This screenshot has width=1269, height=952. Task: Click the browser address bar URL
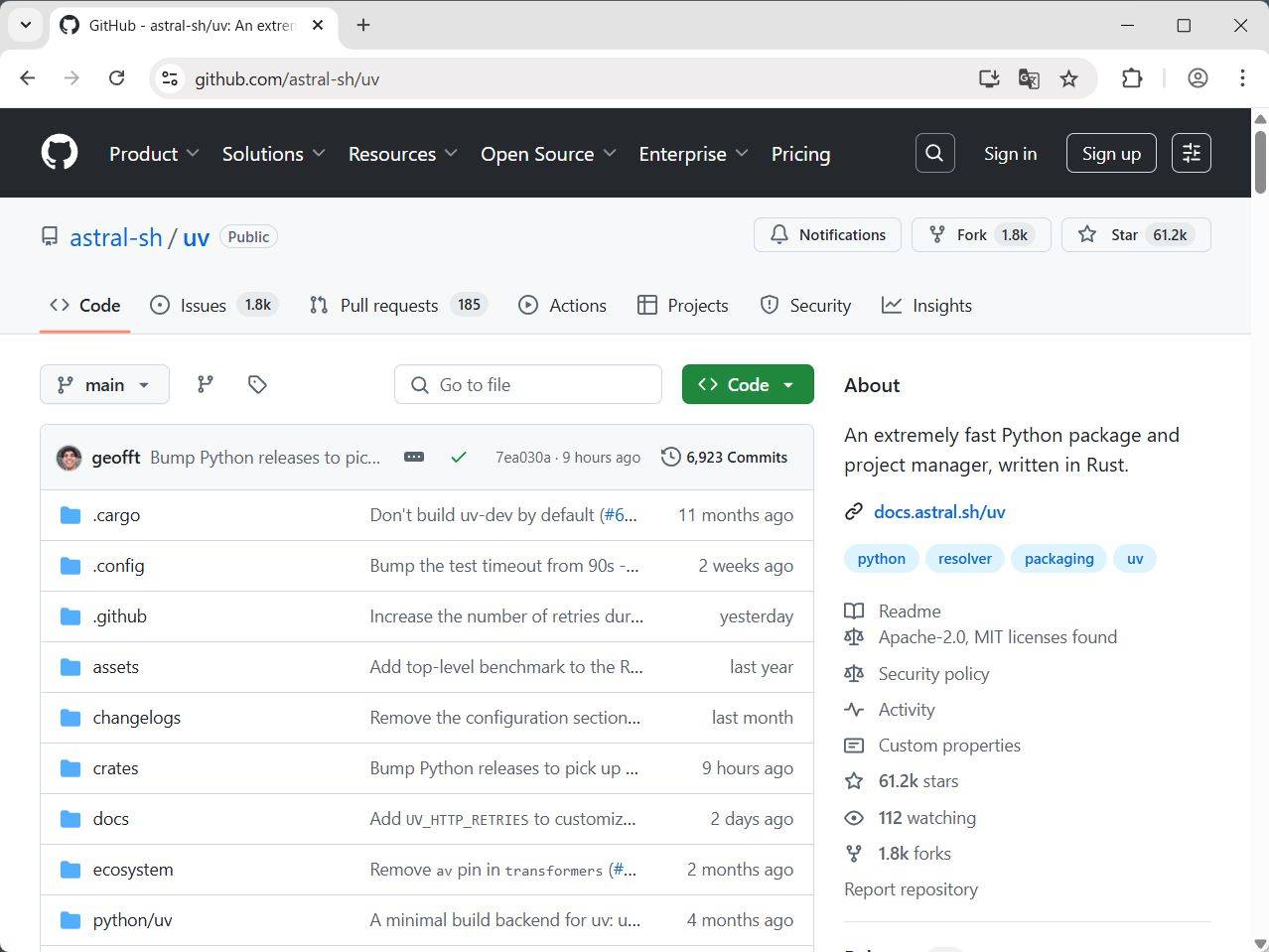point(287,78)
